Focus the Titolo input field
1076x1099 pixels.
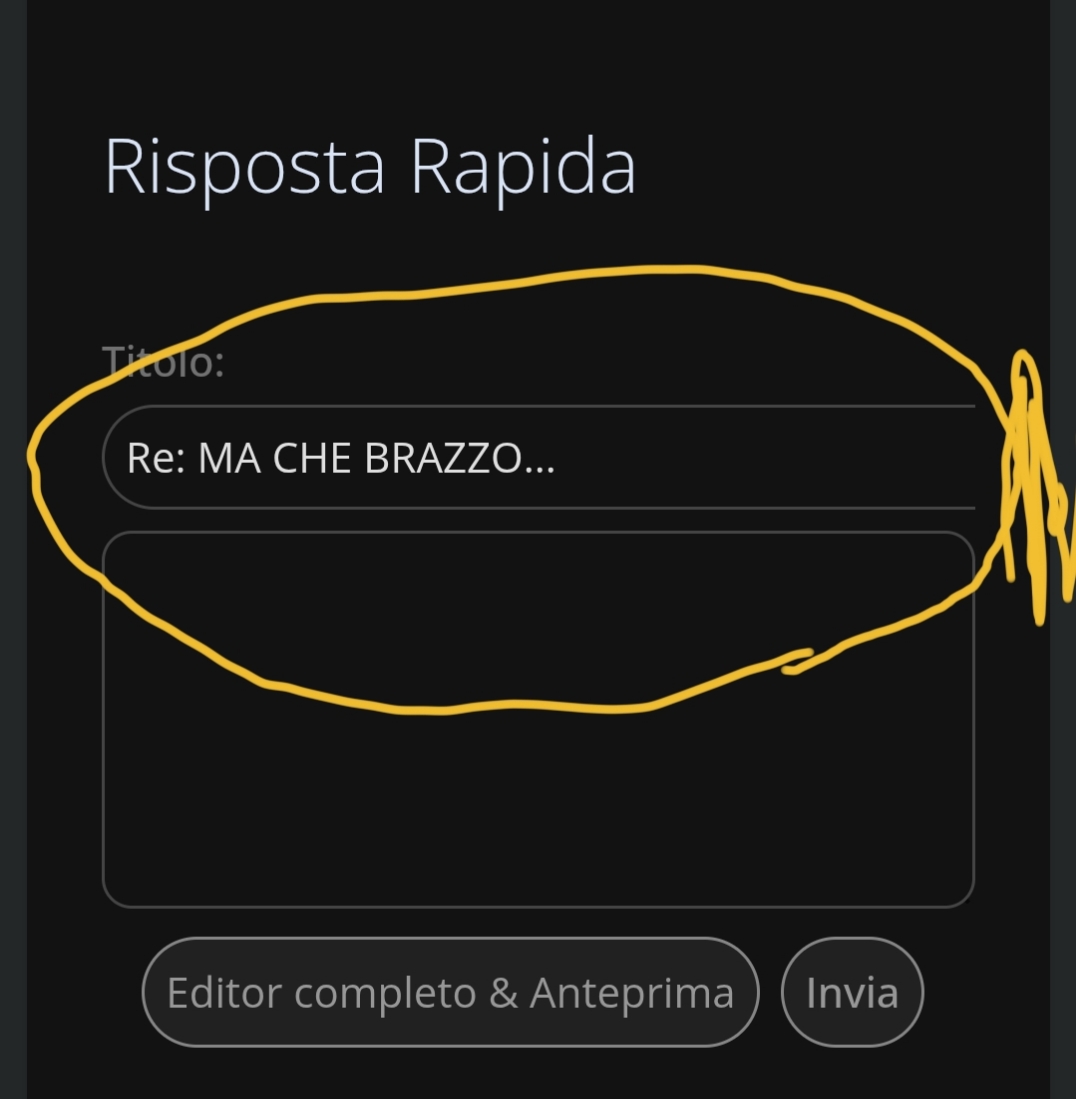point(538,457)
